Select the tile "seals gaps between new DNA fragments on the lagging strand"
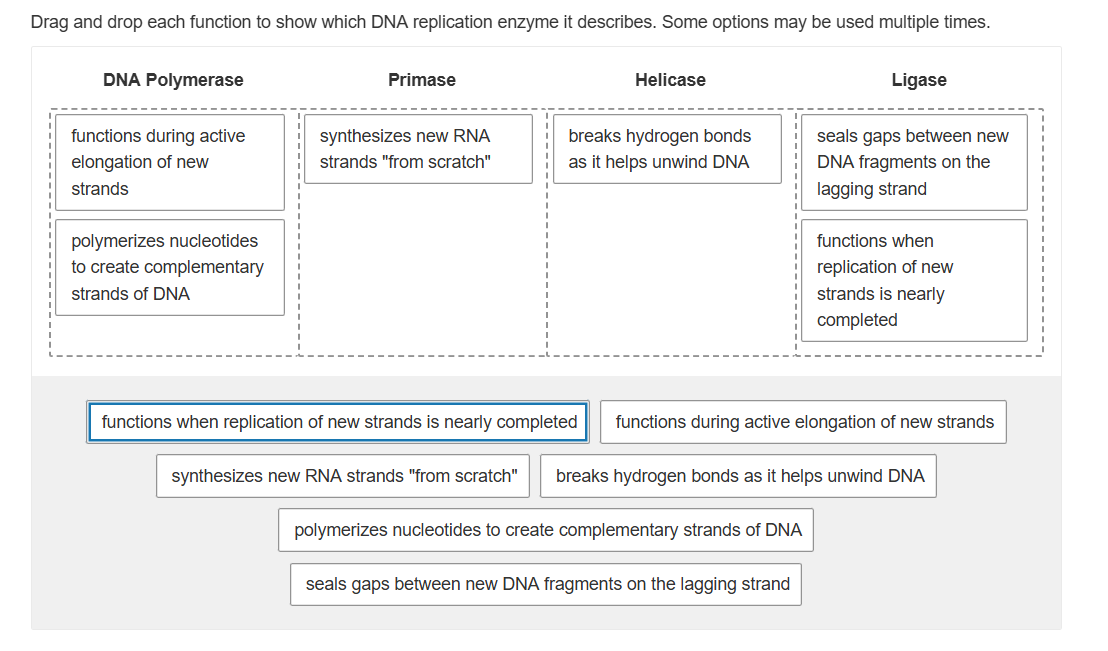This screenshot has width=1108, height=651. [545, 583]
